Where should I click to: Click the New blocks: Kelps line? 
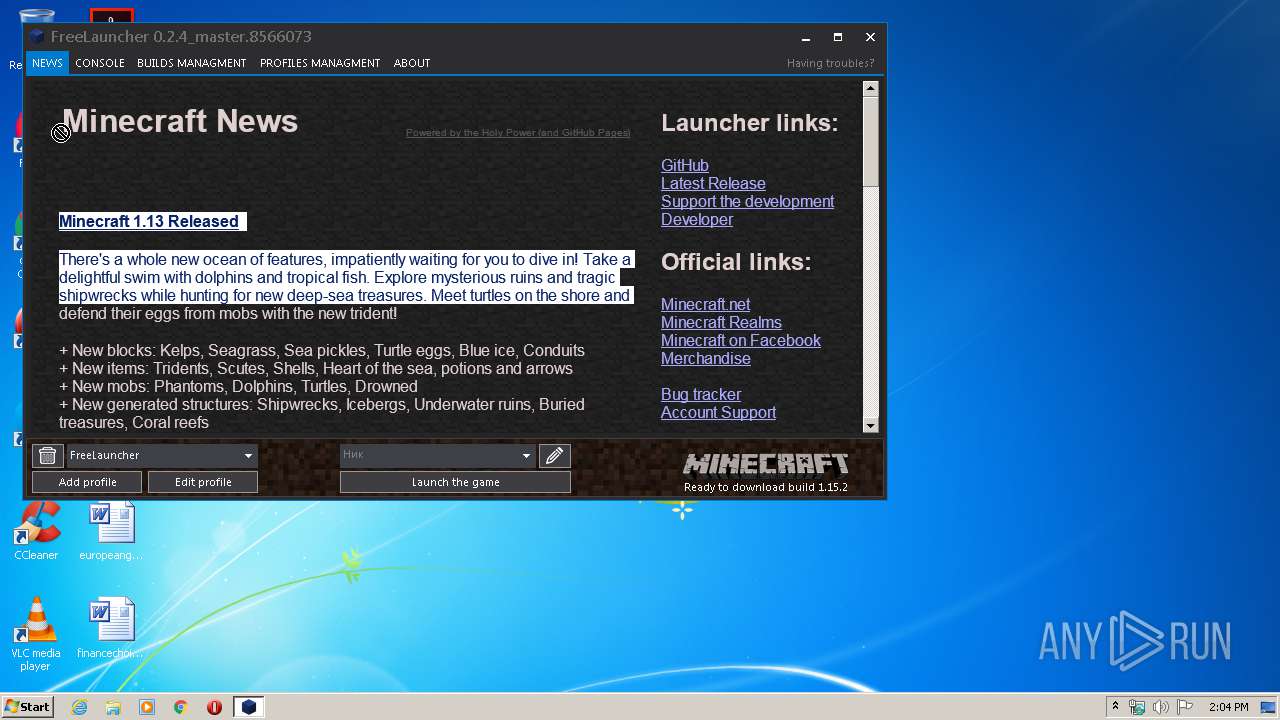click(322, 351)
